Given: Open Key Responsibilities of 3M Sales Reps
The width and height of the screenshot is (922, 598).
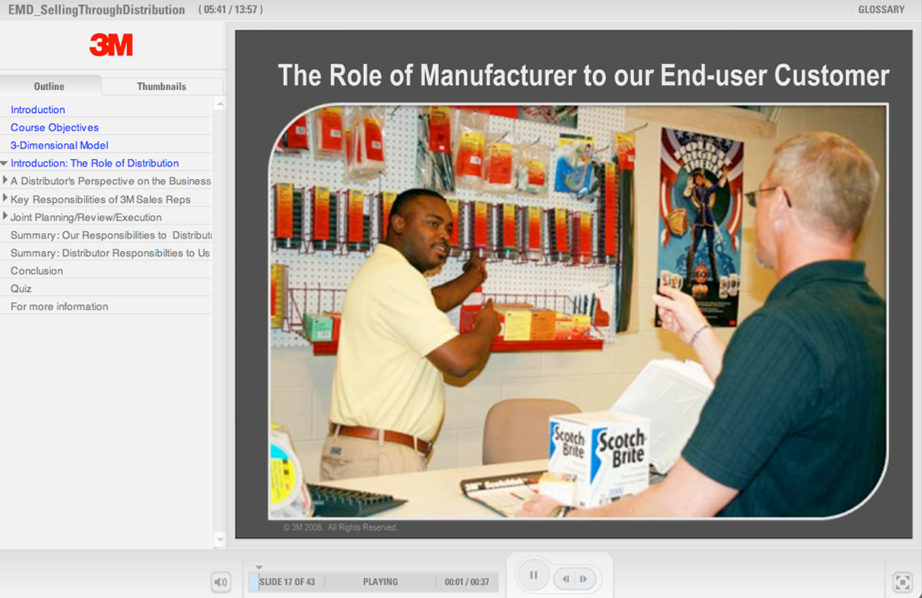Looking at the screenshot, I should click(x=101, y=199).
